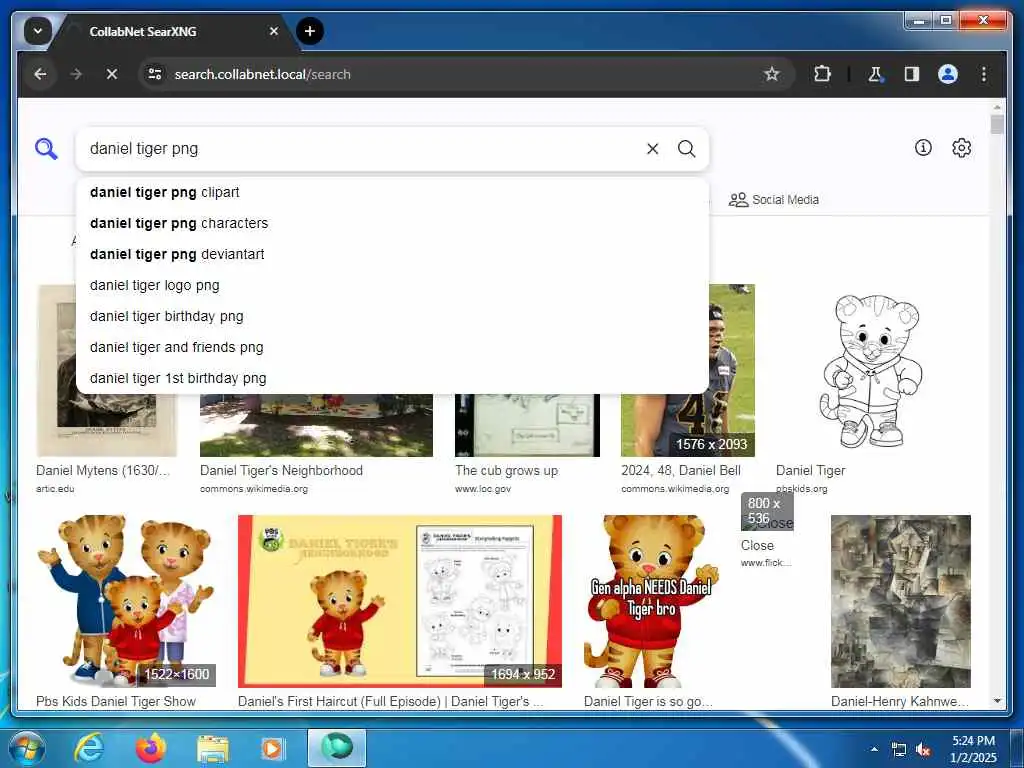1024x768 pixels.
Task: Select suggestion daniel tiger png characters
Action: (x=392, y=223)
